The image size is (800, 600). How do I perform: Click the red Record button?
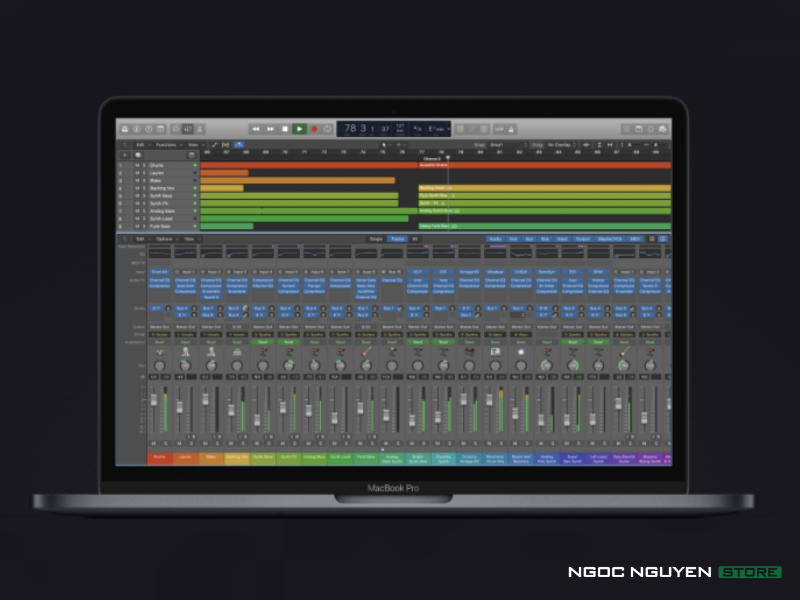click(x=313, y=129)
